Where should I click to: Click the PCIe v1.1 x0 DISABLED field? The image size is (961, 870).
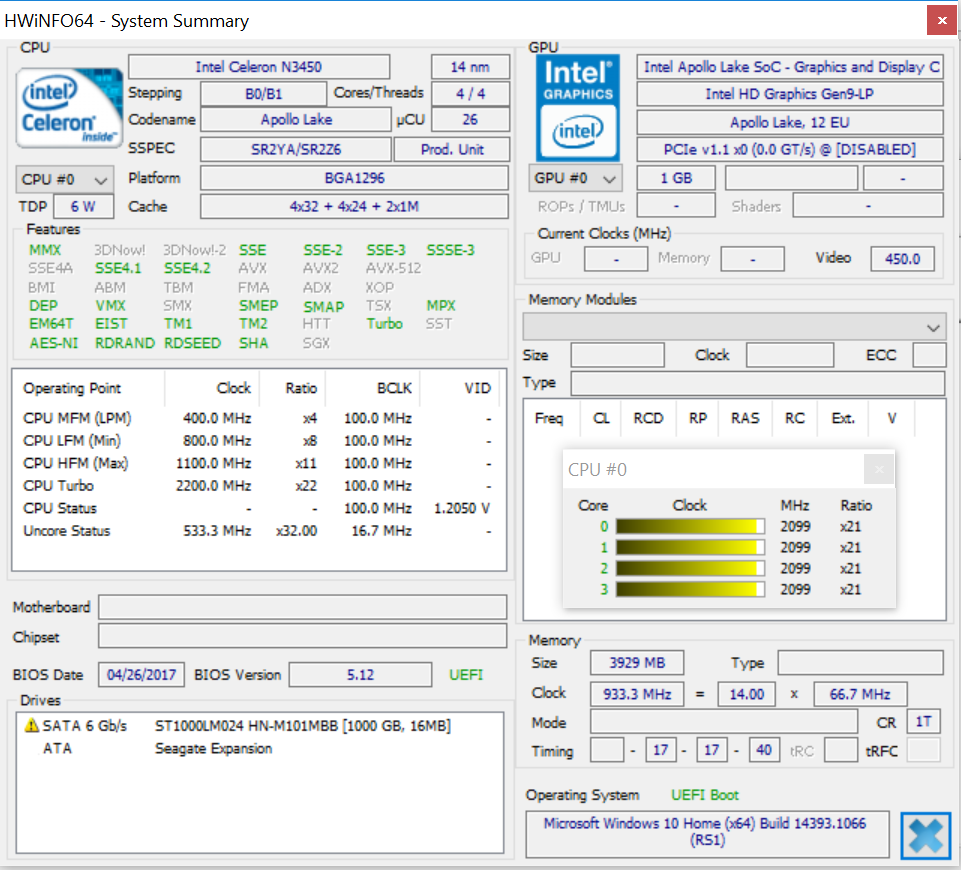click(790, 149)
